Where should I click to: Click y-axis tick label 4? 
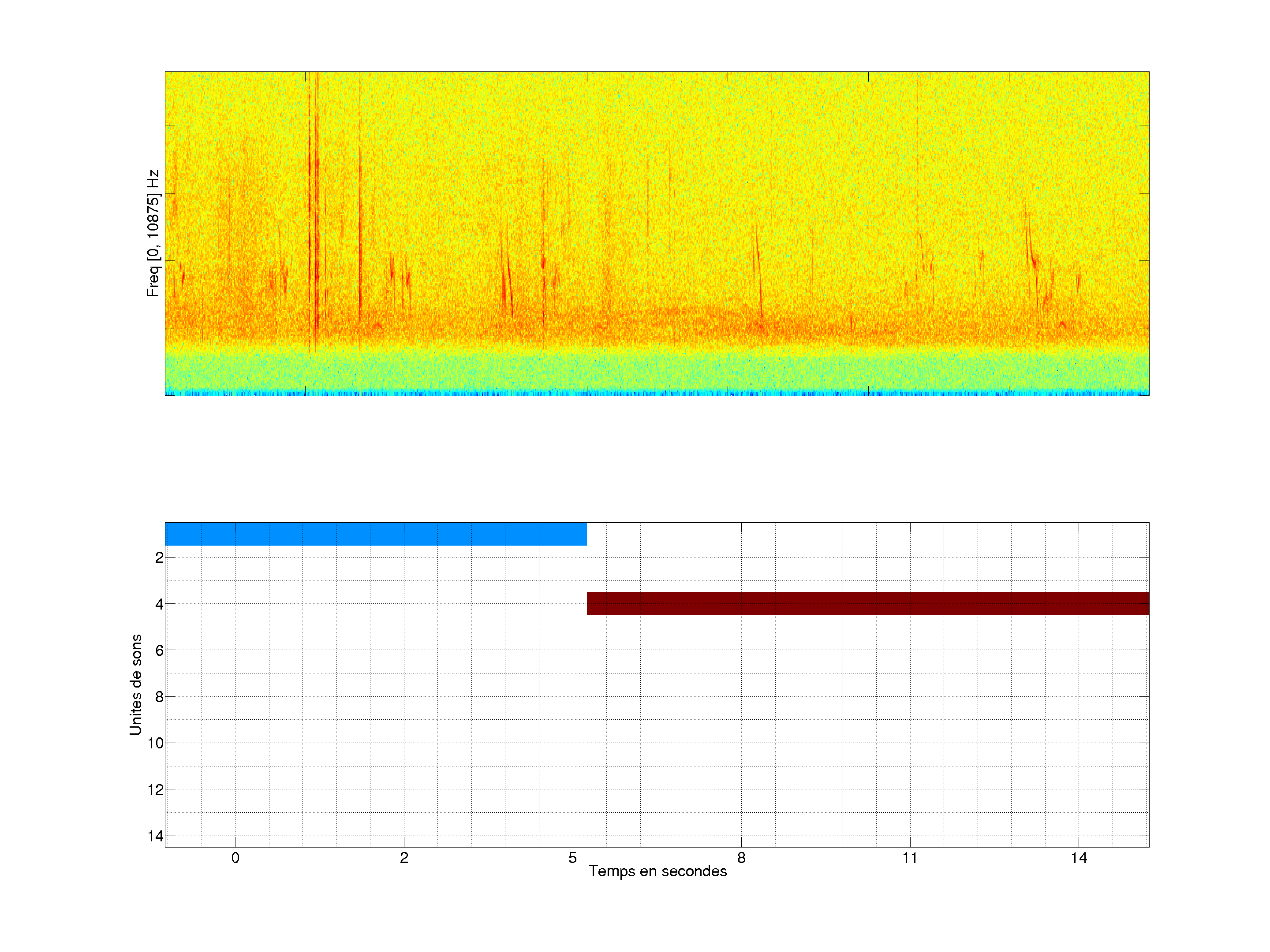(159, 604)
